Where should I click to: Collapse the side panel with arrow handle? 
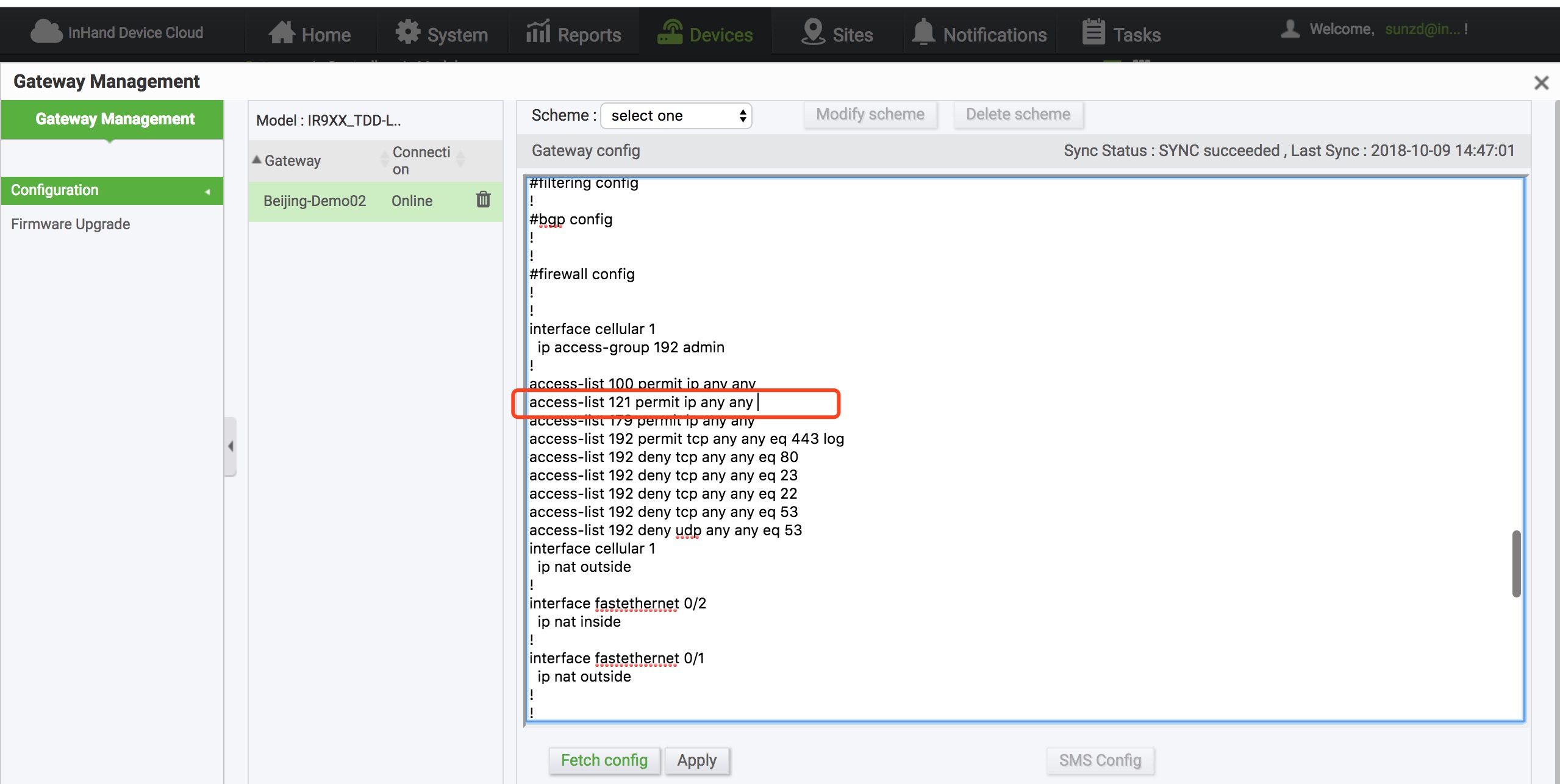pos(231,446)
